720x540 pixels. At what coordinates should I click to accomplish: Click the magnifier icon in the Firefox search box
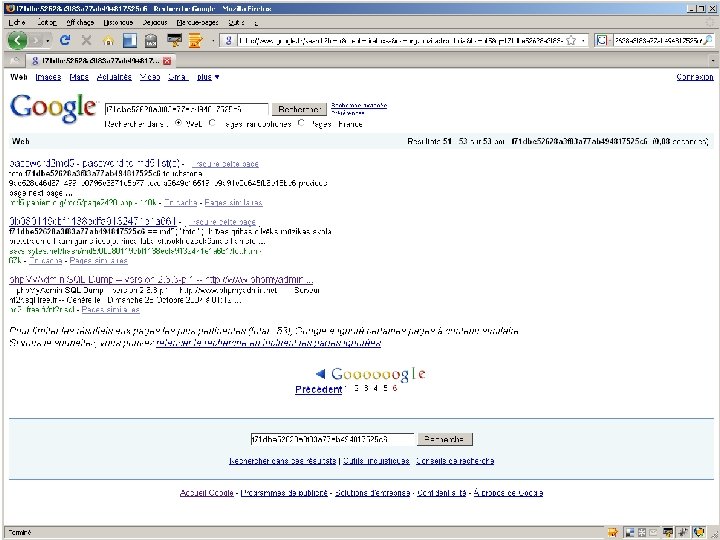click(708, 41)
